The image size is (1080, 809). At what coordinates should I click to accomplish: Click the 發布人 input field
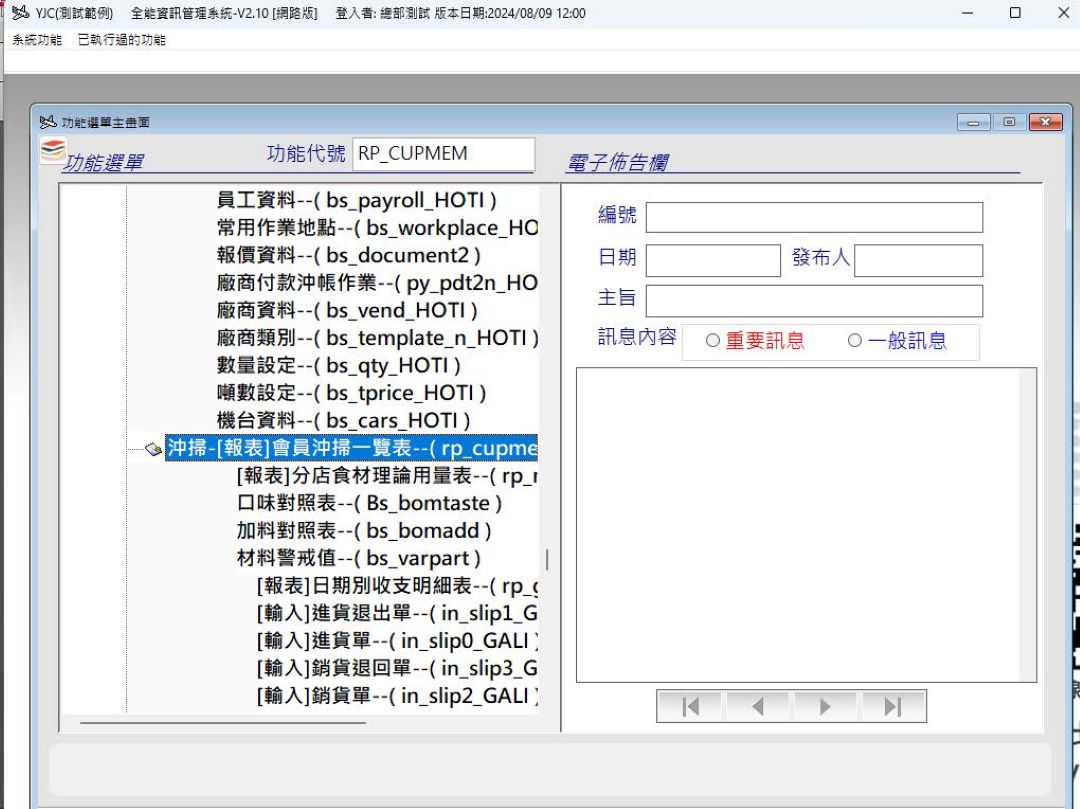click(x=917, y=260)
